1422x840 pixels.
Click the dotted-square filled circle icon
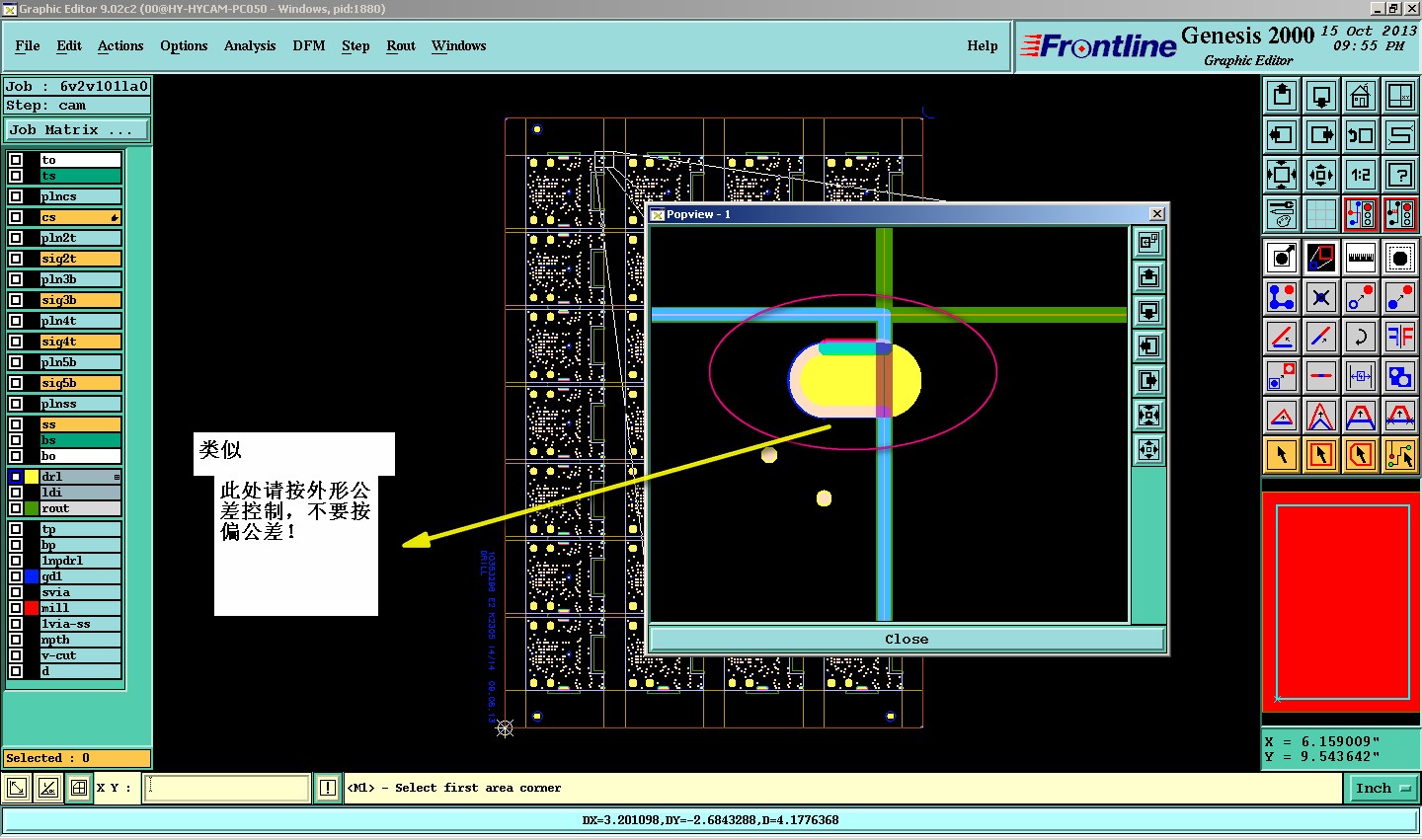point(1400,258)
